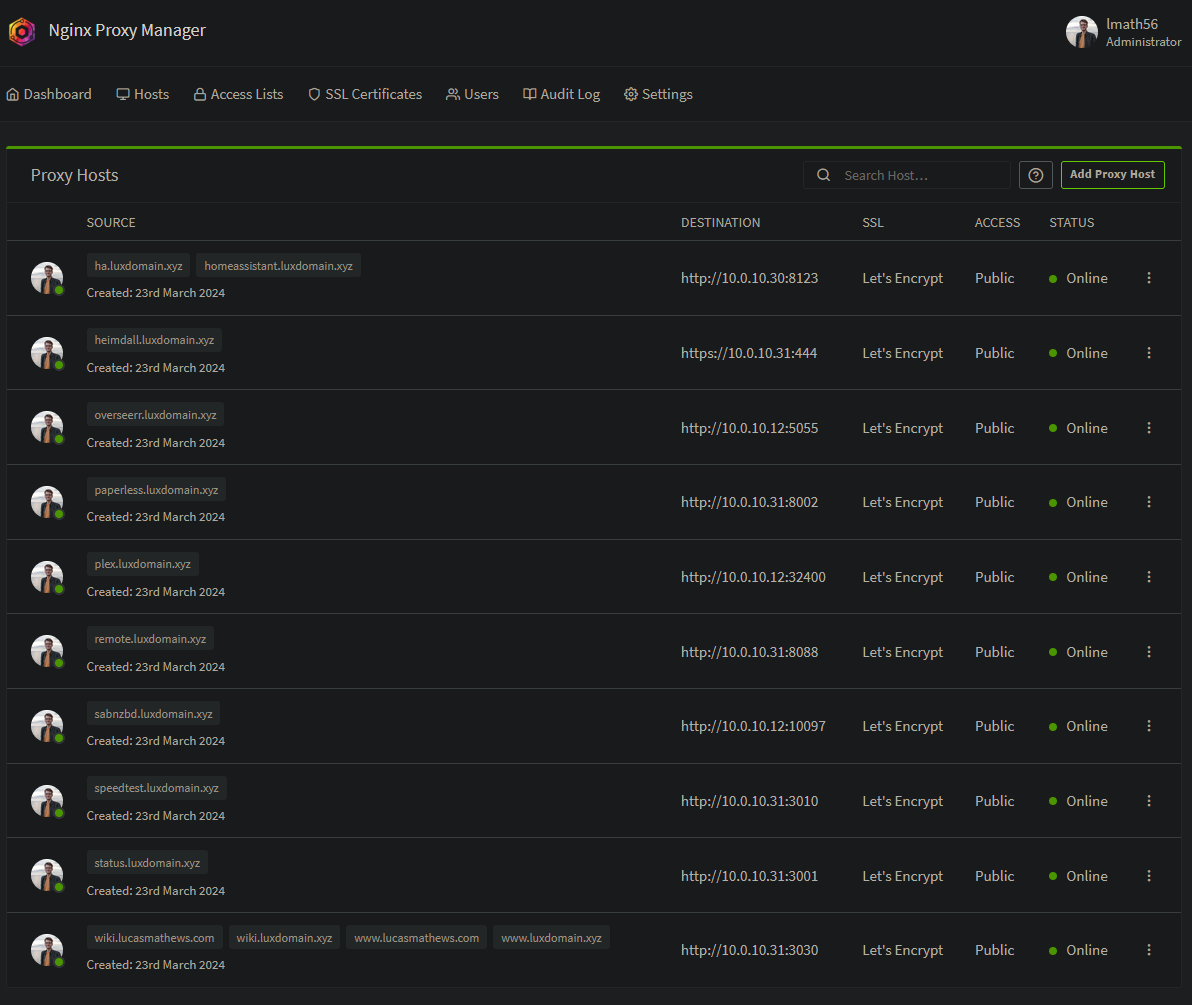The image size is (1192, 1005).
Task: Click owner avatar on plex.luxdomain.xyz row
Action: (x=47, y=577)
